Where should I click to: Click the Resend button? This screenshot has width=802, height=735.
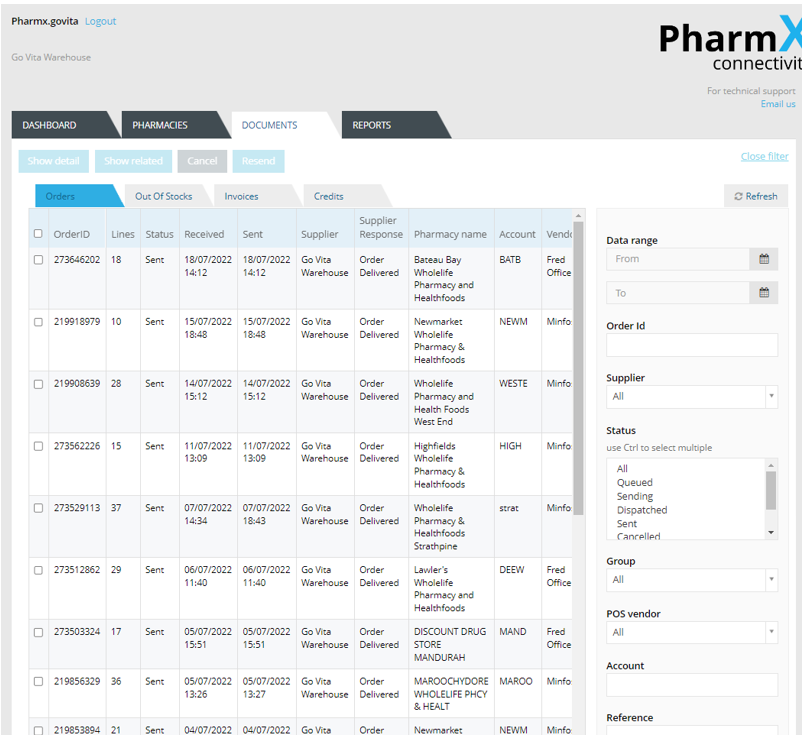point(258,161)
